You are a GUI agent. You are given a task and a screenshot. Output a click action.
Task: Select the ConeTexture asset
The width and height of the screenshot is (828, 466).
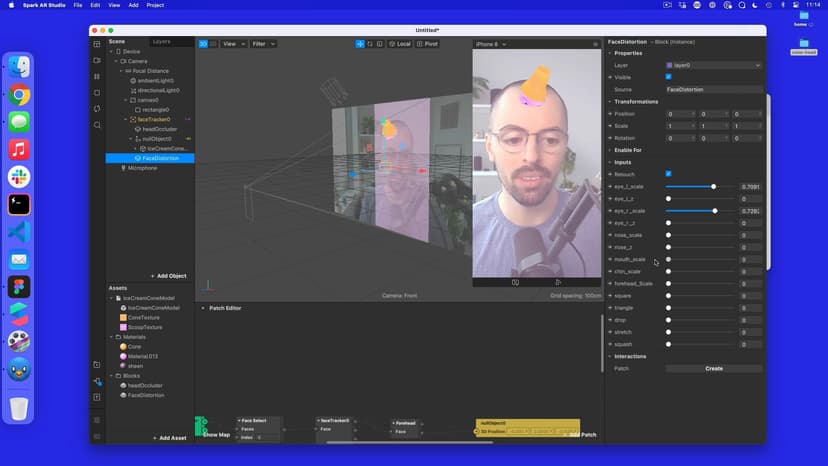pyautogui.click(x=140, y=318)
